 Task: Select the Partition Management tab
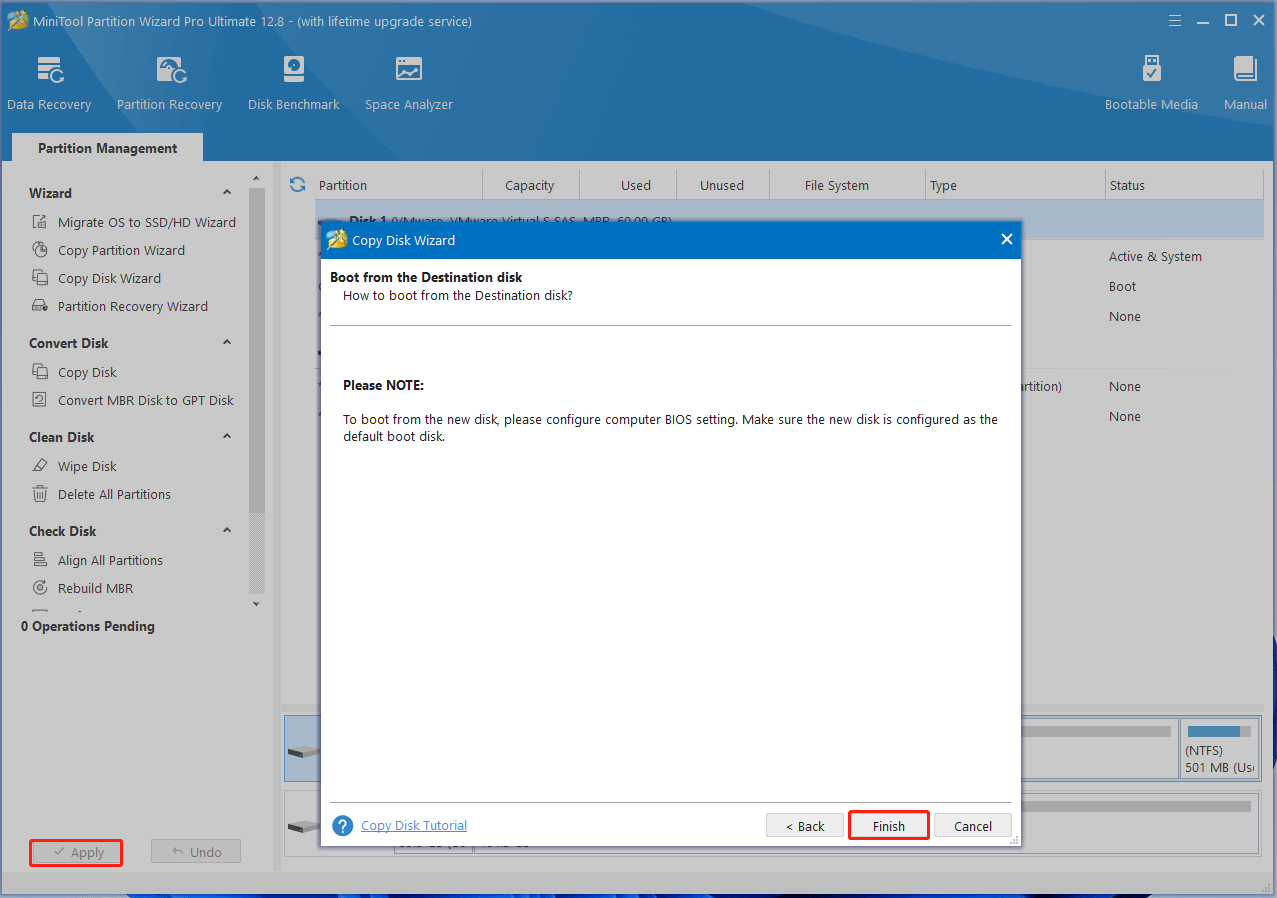(x=108, y=148)
